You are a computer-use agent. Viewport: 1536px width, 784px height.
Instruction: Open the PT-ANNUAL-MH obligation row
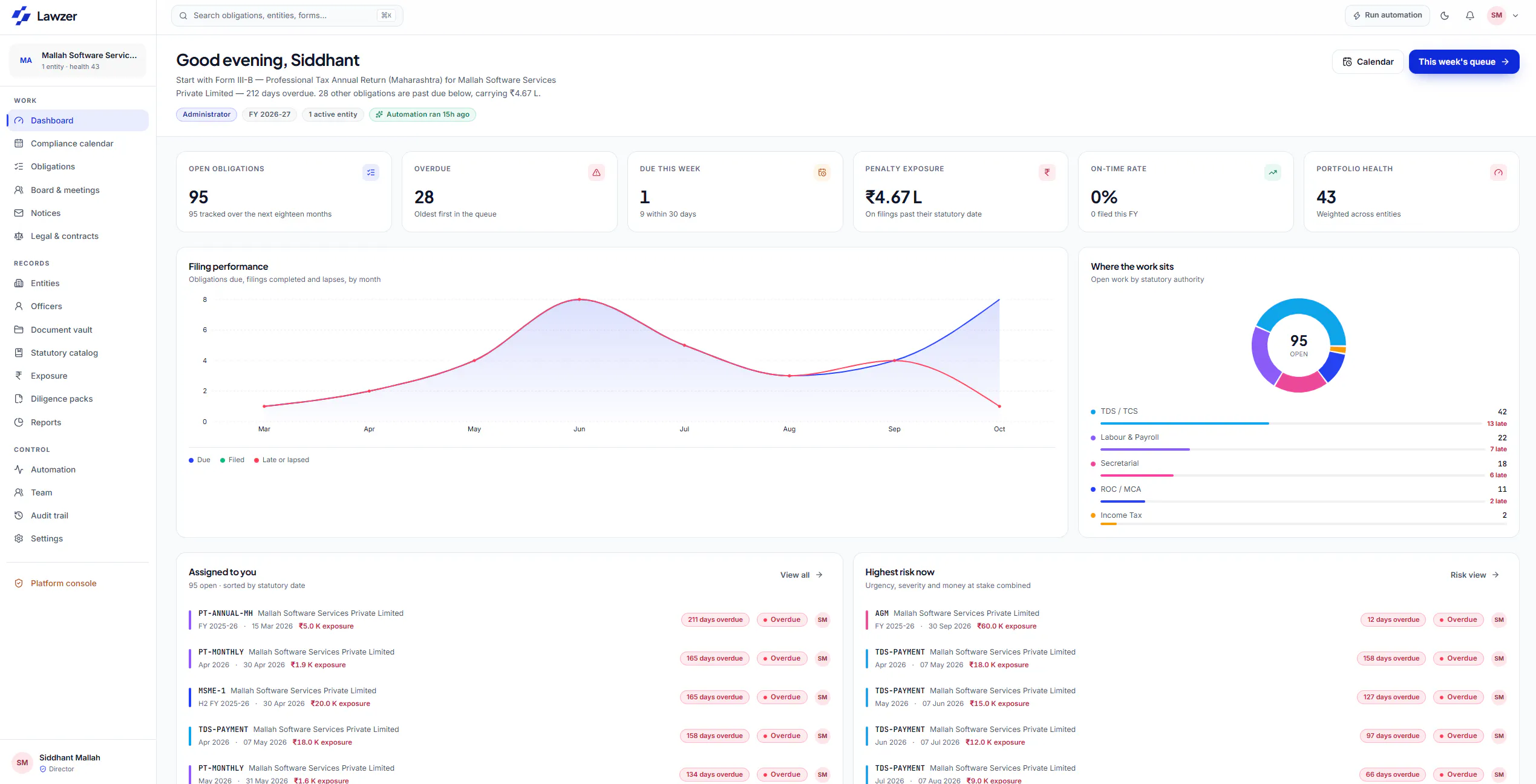pos(509,619)
